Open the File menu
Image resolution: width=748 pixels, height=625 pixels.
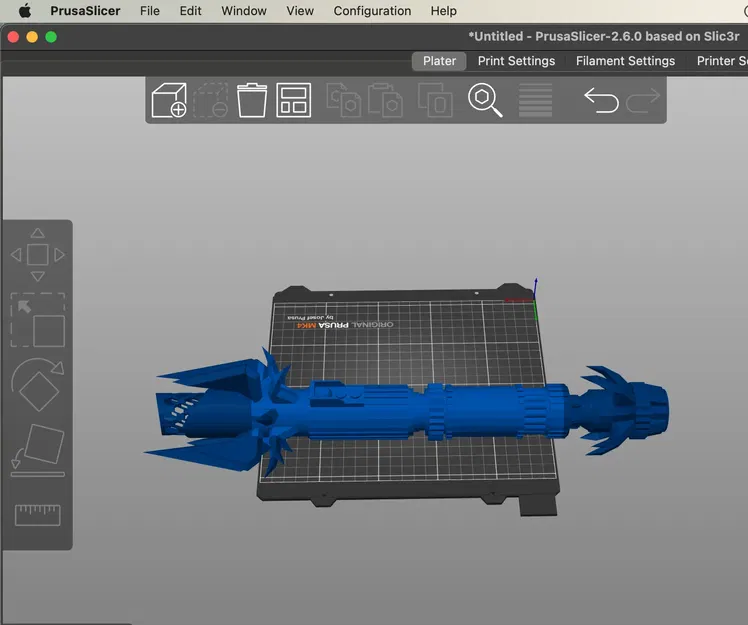[x=150, y=10]
